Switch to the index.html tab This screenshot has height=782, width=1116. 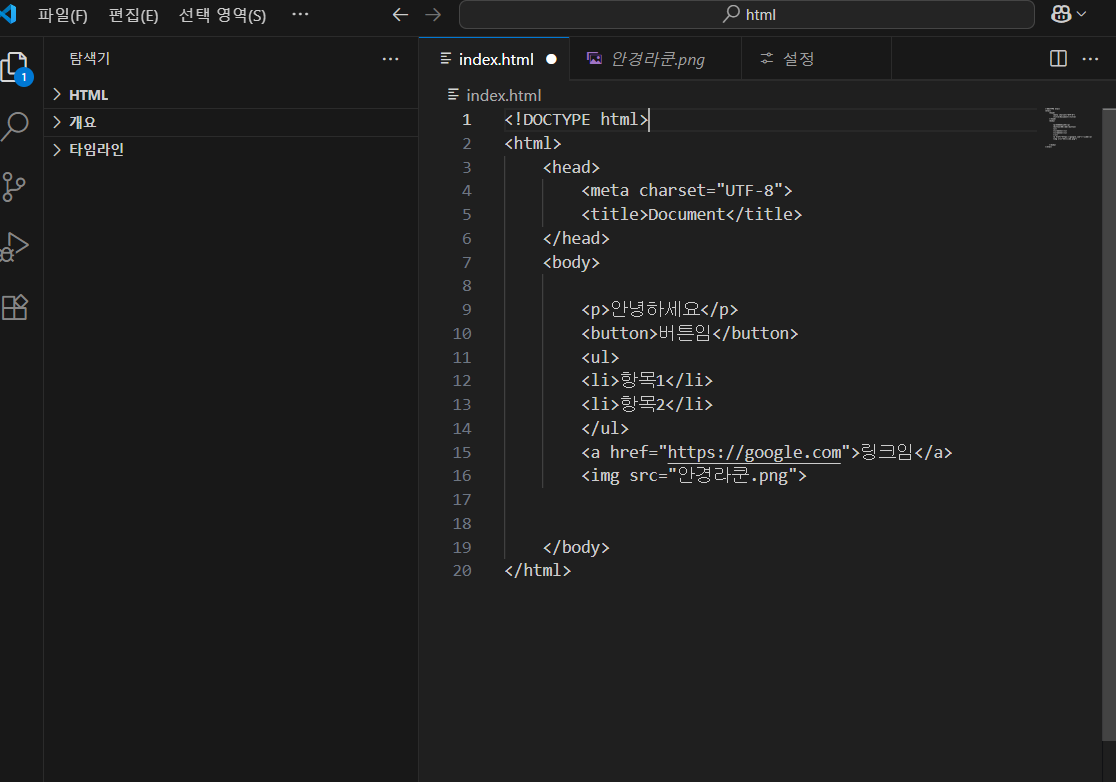[494, 59]
